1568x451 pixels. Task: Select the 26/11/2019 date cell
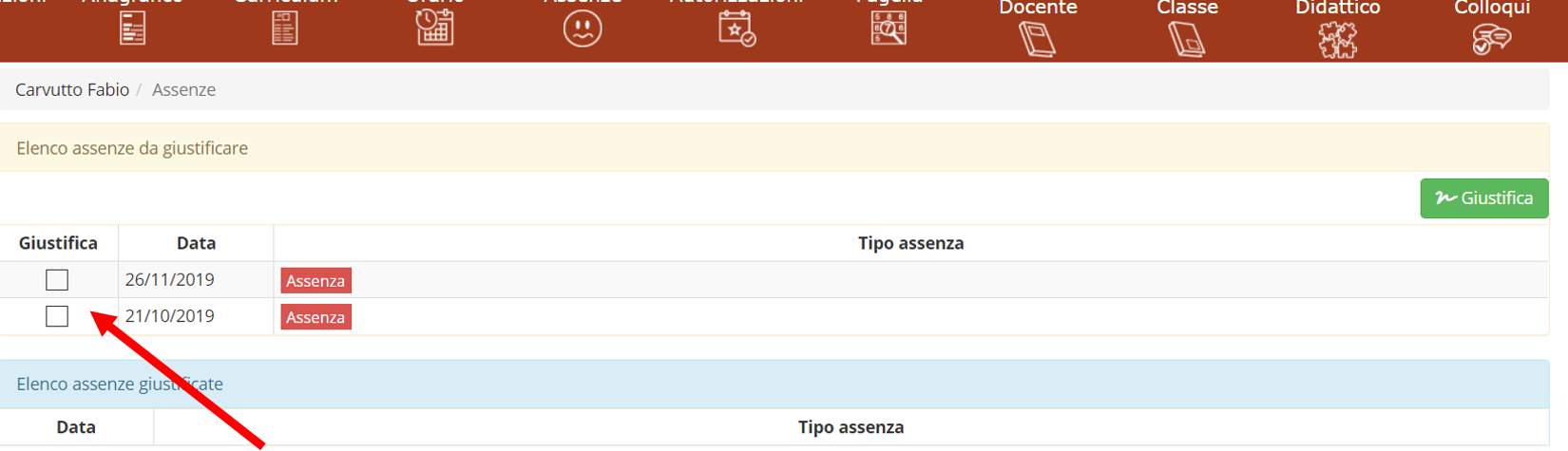[x=170, y=280]
